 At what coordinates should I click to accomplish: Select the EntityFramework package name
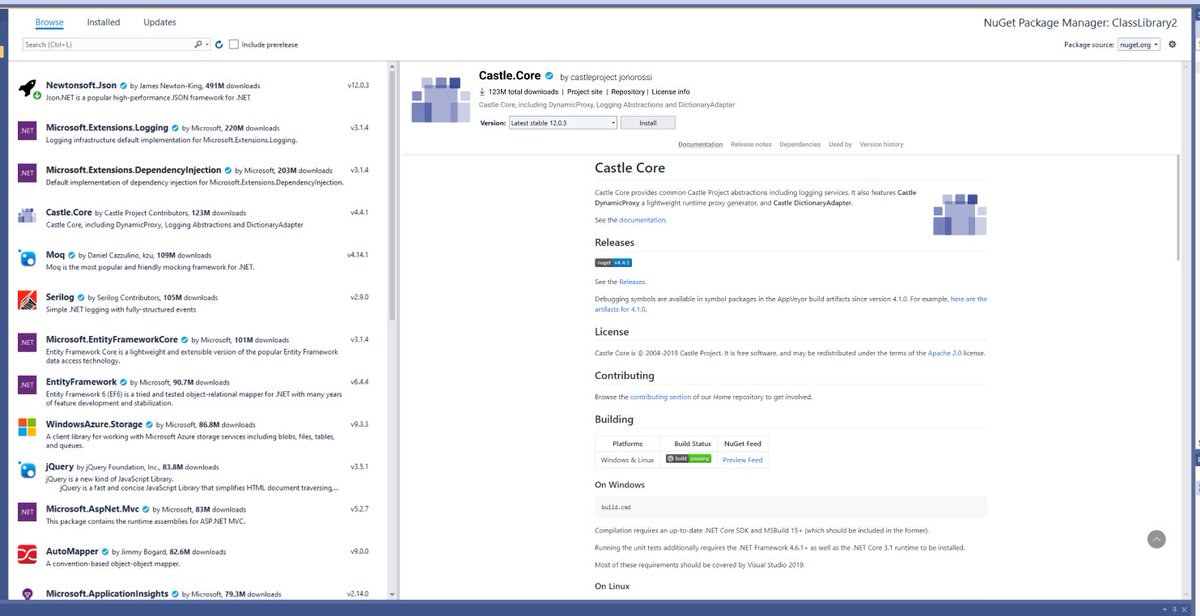(81, 382)
